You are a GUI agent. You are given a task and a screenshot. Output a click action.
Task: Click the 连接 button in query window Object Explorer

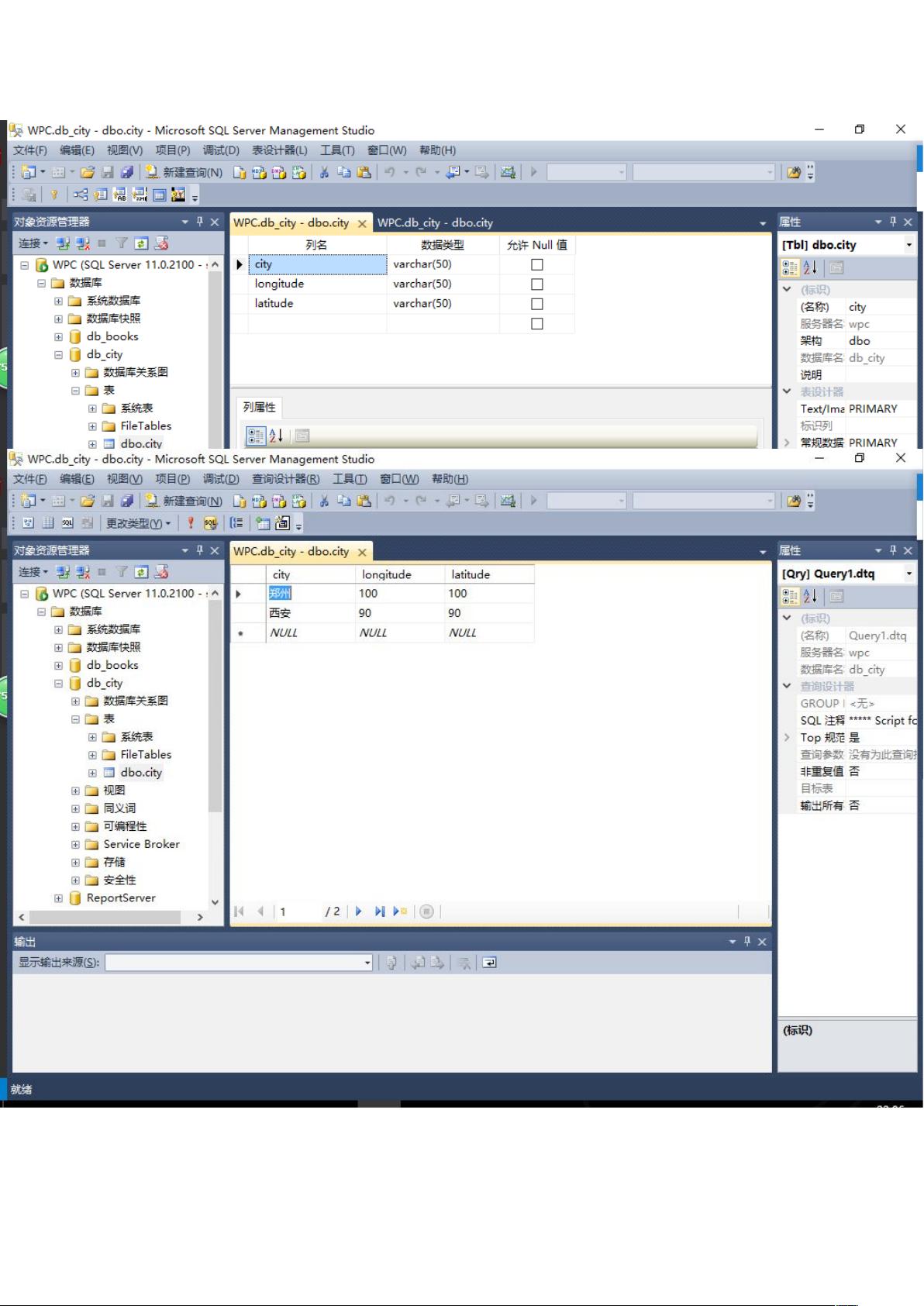click(x=33, y=572)
